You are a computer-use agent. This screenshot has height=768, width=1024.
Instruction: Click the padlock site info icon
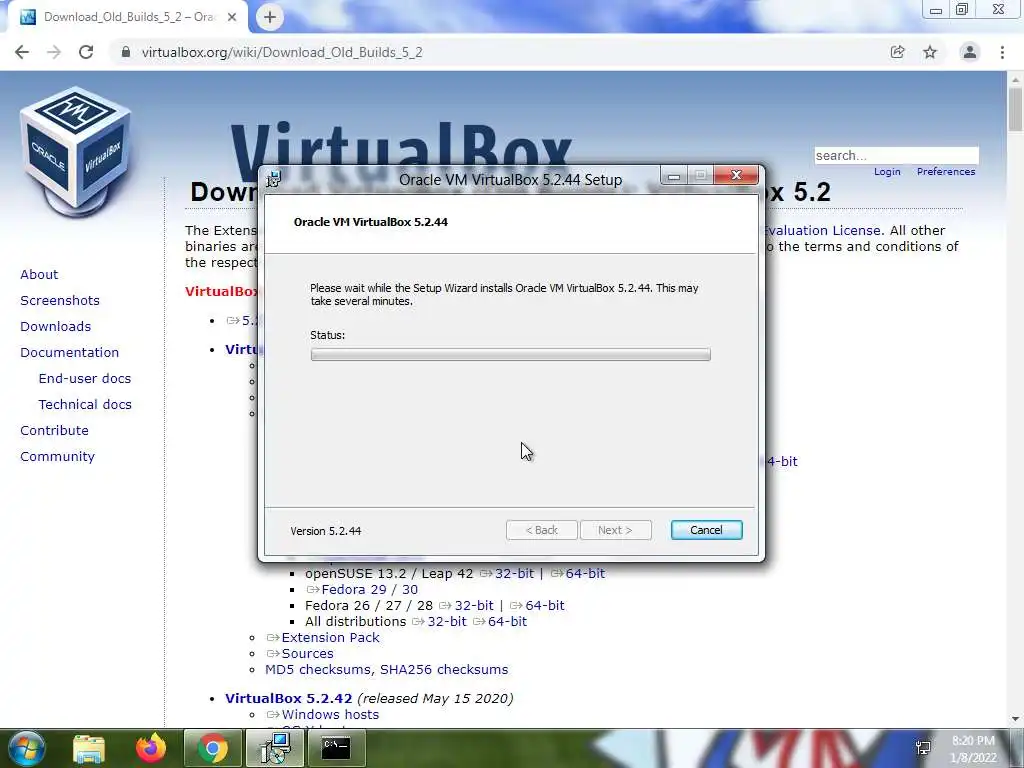tap(126, 52)
